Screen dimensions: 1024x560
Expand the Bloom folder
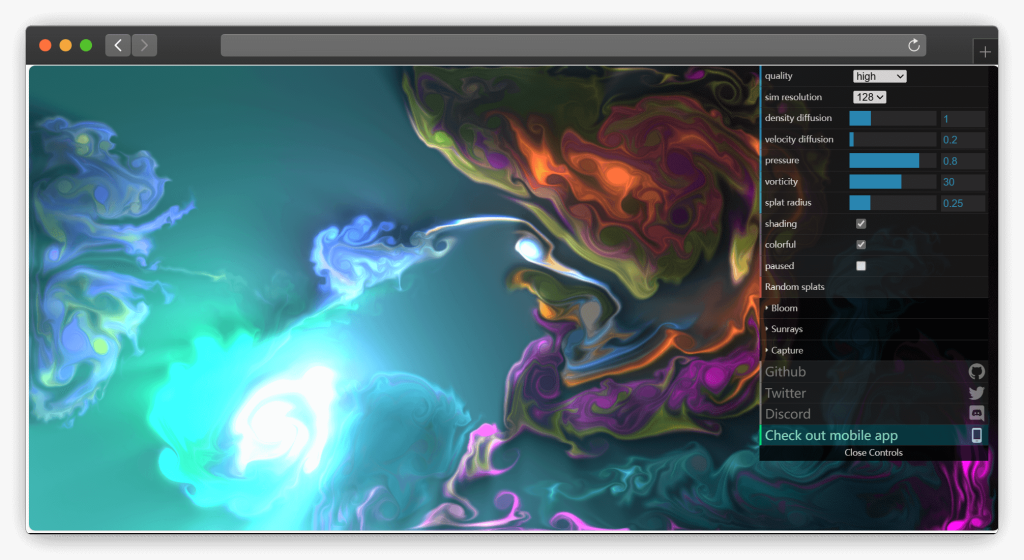[x=785, y=308]
